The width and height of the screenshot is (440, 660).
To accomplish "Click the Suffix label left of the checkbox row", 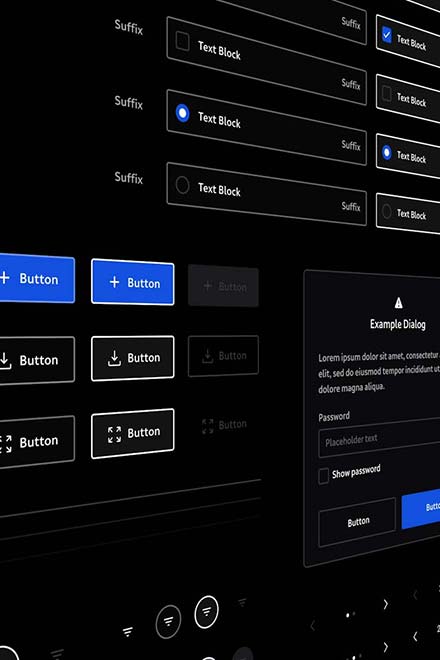I will [x=129, y=27].
